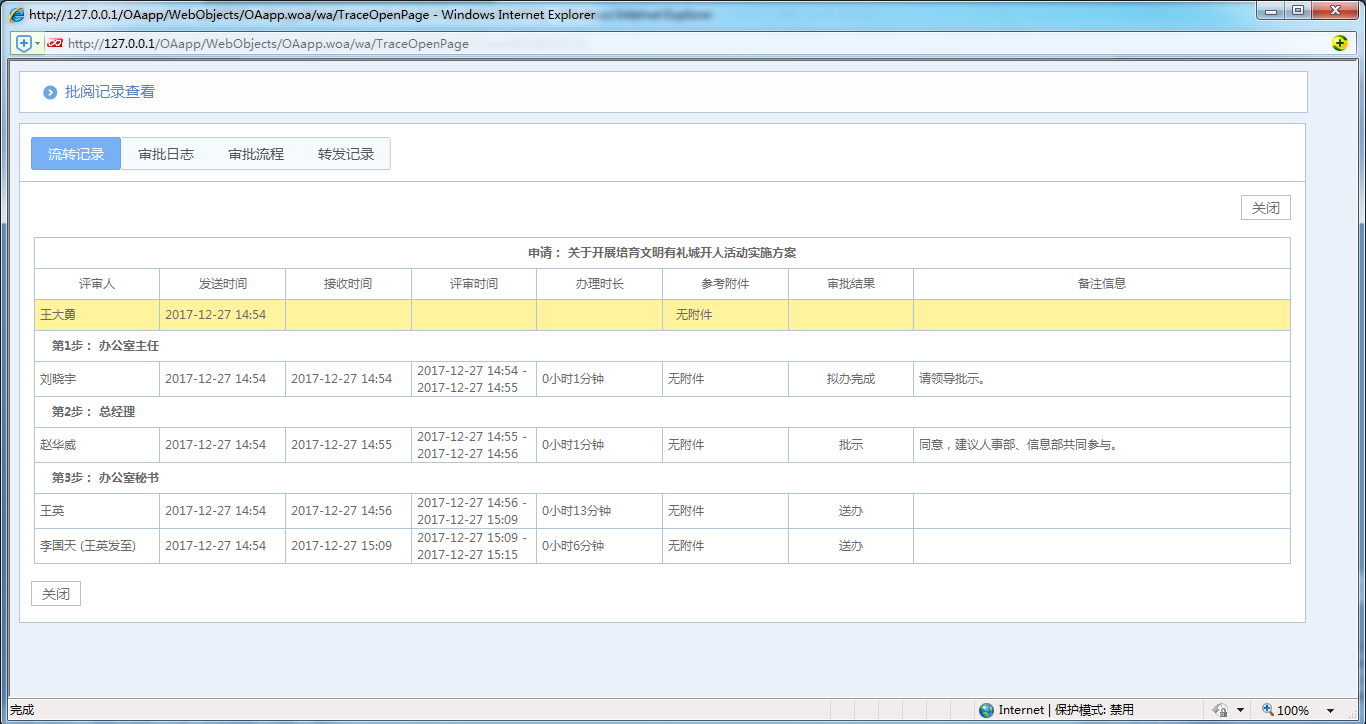The image size is (1366, 724).
Task: Click the blue shield plus icon in address bar
Action: [x=24, y=44]
